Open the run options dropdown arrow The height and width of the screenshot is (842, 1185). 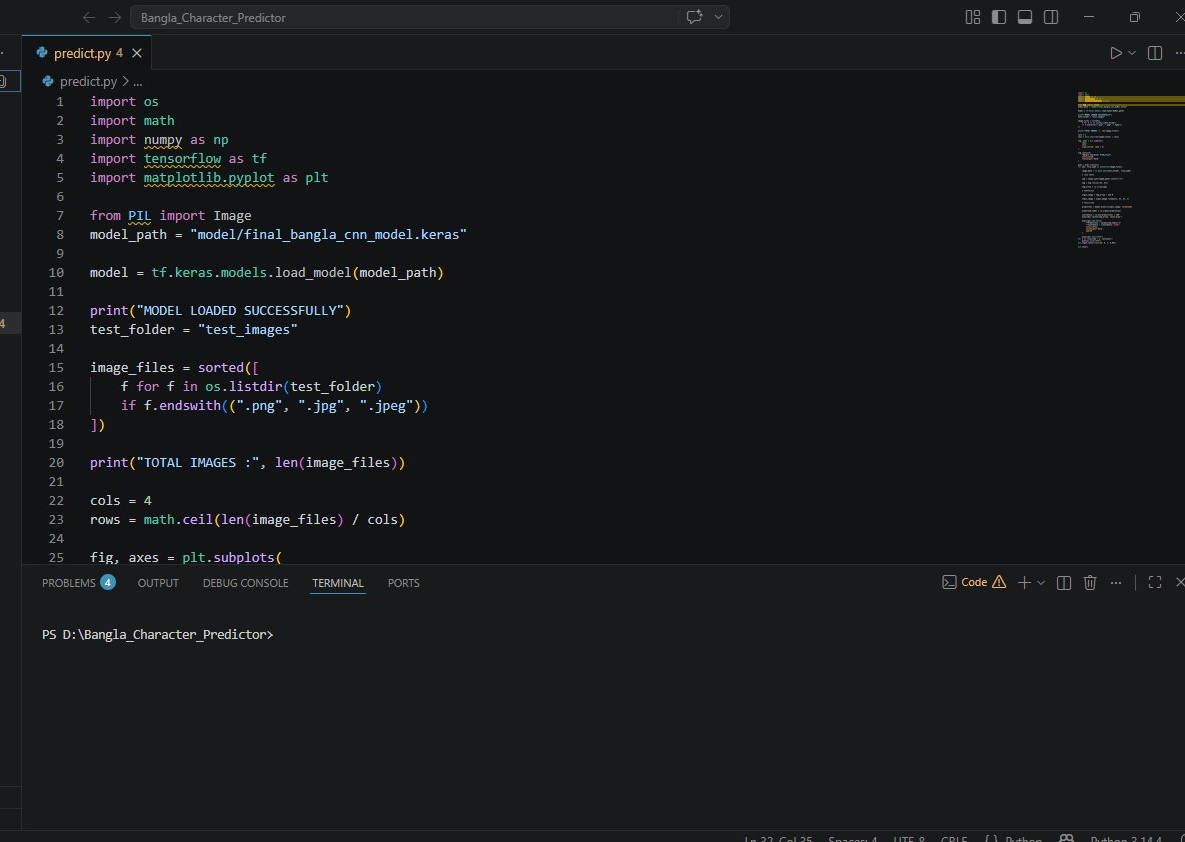1131,53
